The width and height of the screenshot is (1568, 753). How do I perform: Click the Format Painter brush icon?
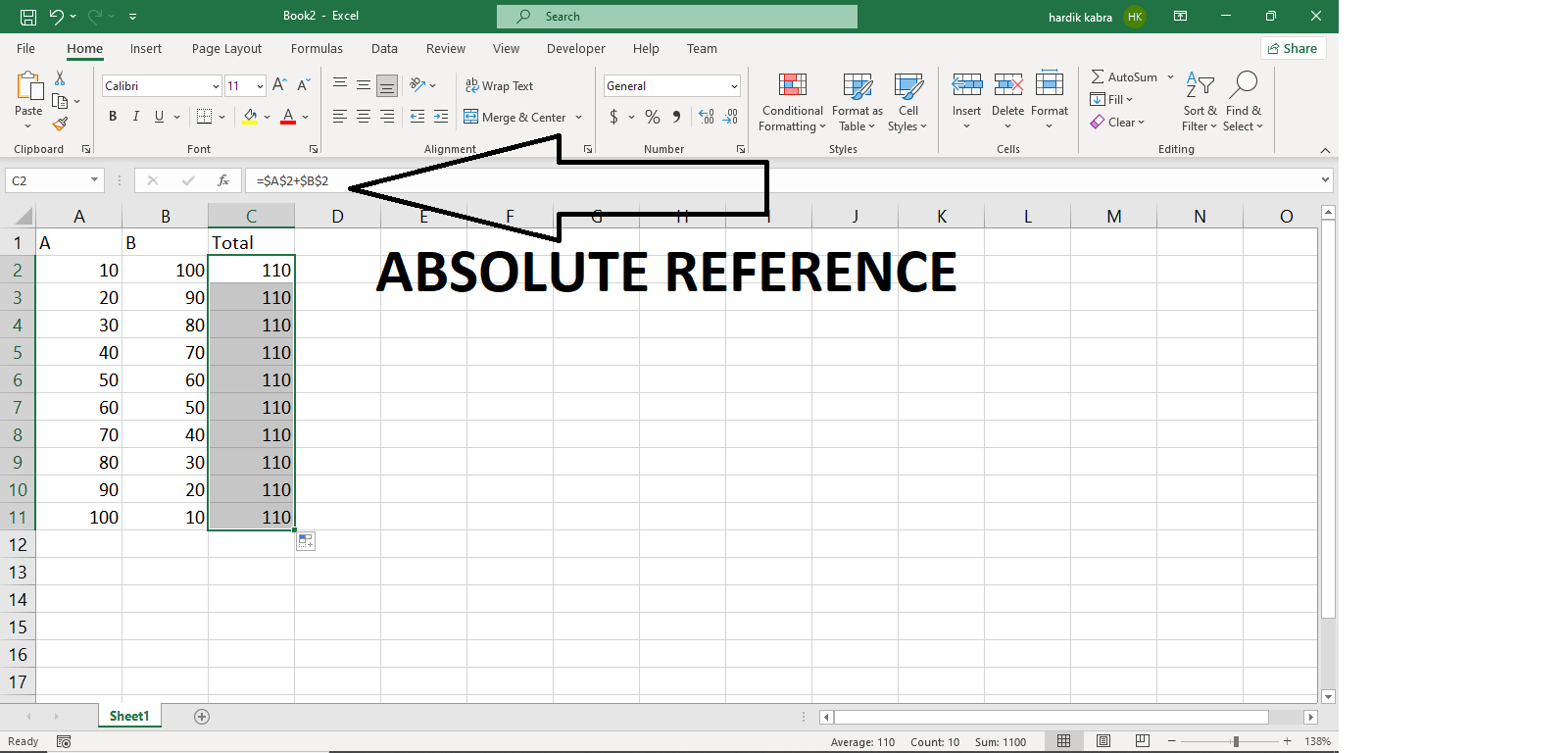pos(60,124)
